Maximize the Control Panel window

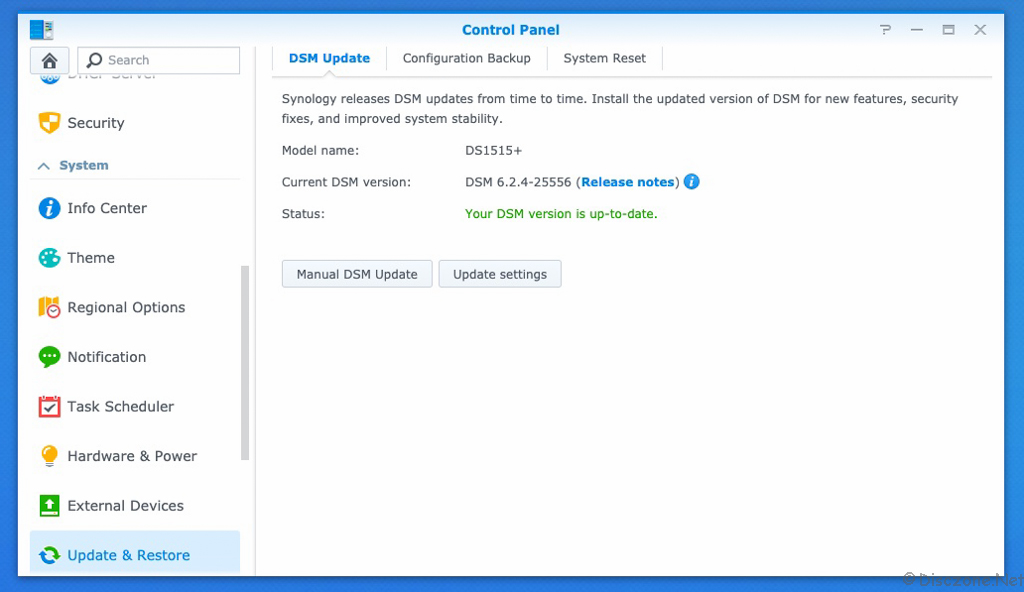coord(948,30)
